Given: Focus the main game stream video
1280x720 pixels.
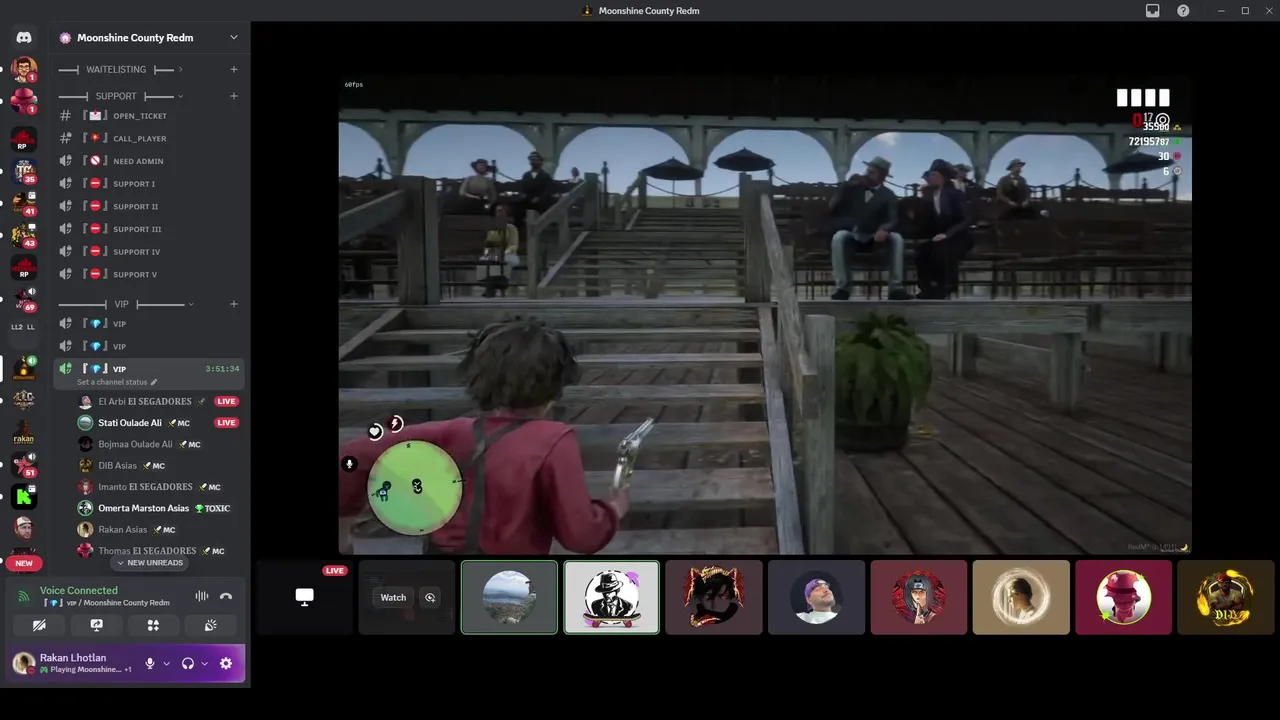Looking at the screenshot, I should 765,315.
